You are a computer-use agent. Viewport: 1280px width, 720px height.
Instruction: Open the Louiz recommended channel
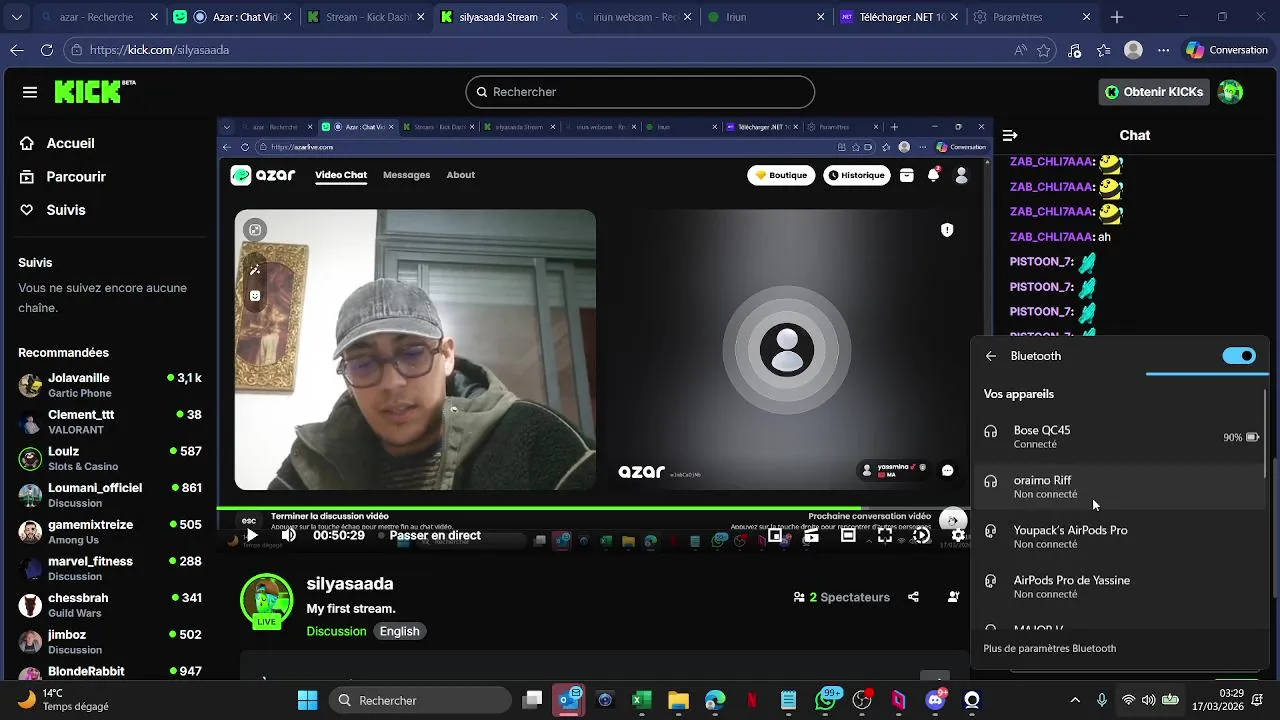[110, 458]
